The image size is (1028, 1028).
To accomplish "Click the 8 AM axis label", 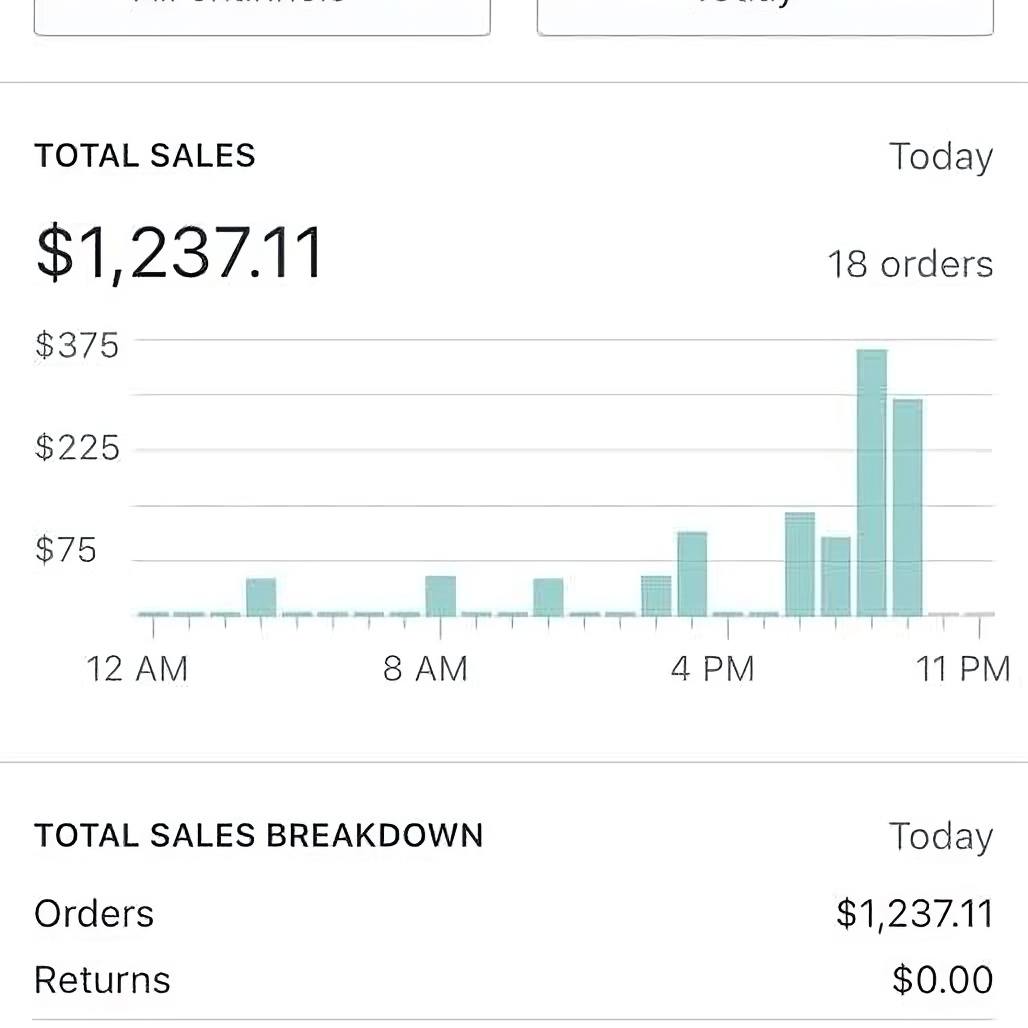I will (425, 669).
